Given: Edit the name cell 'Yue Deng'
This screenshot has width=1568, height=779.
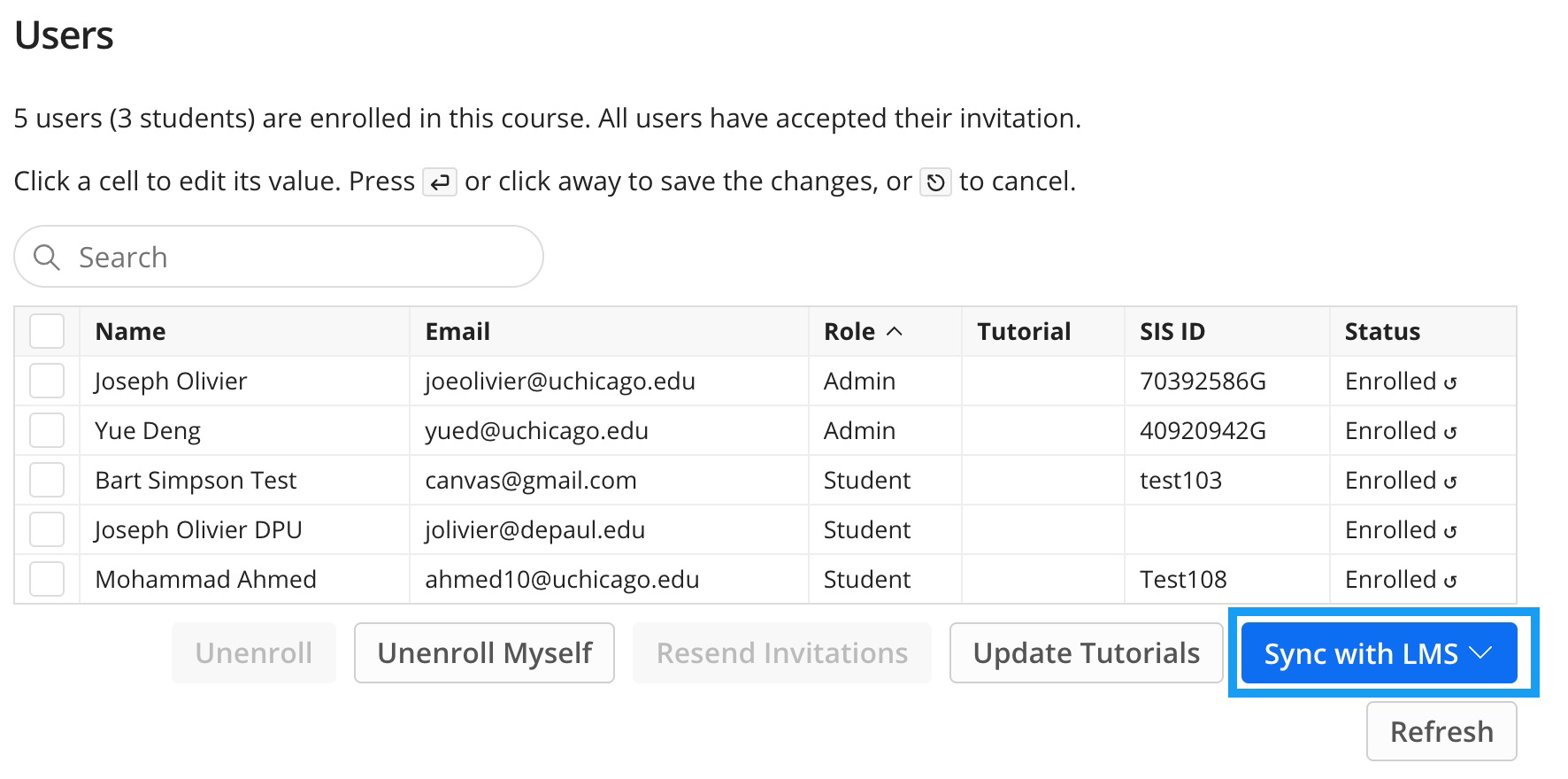Looking at the screenshot, I should click(245, 430).
